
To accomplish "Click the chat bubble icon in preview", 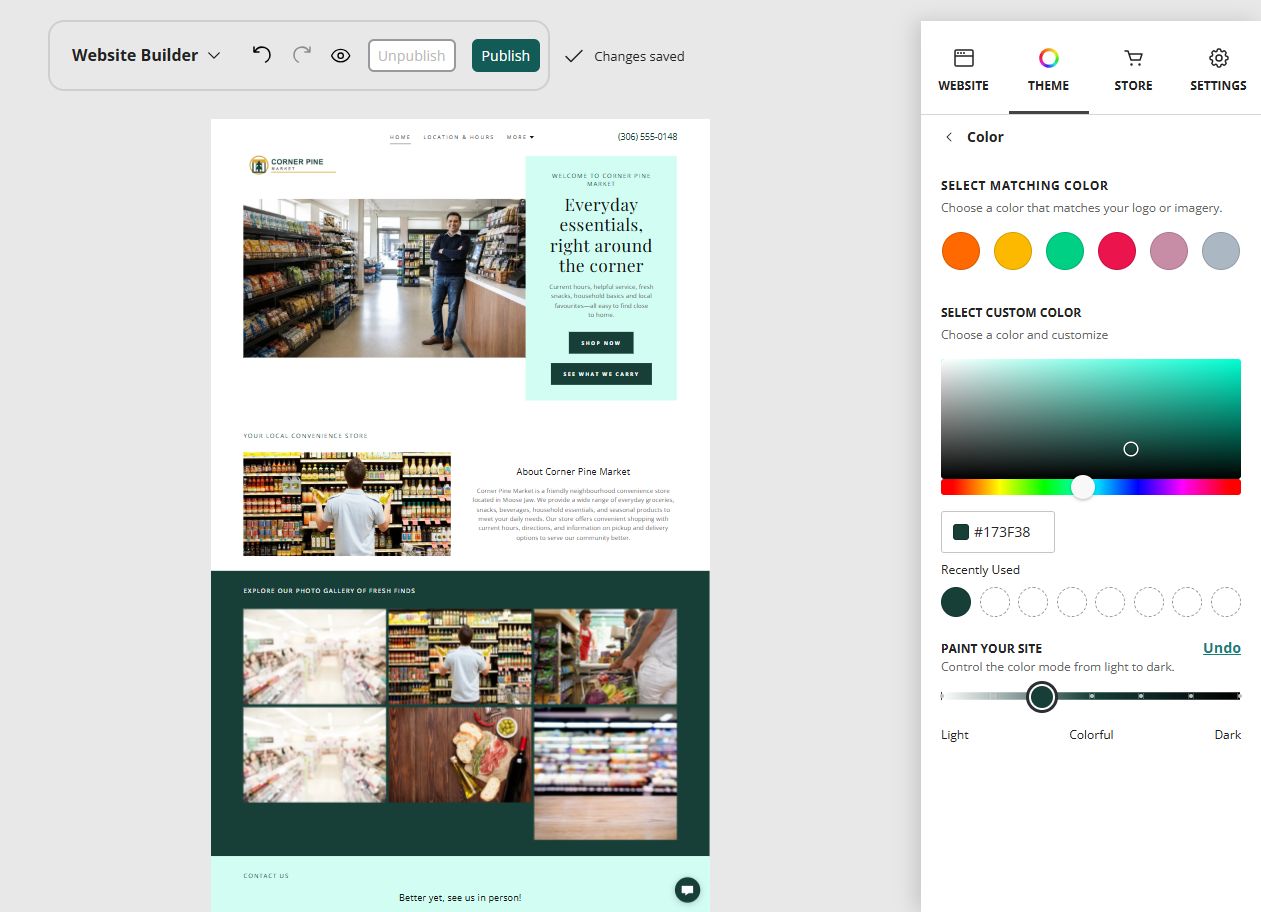I will pos(687,890).
